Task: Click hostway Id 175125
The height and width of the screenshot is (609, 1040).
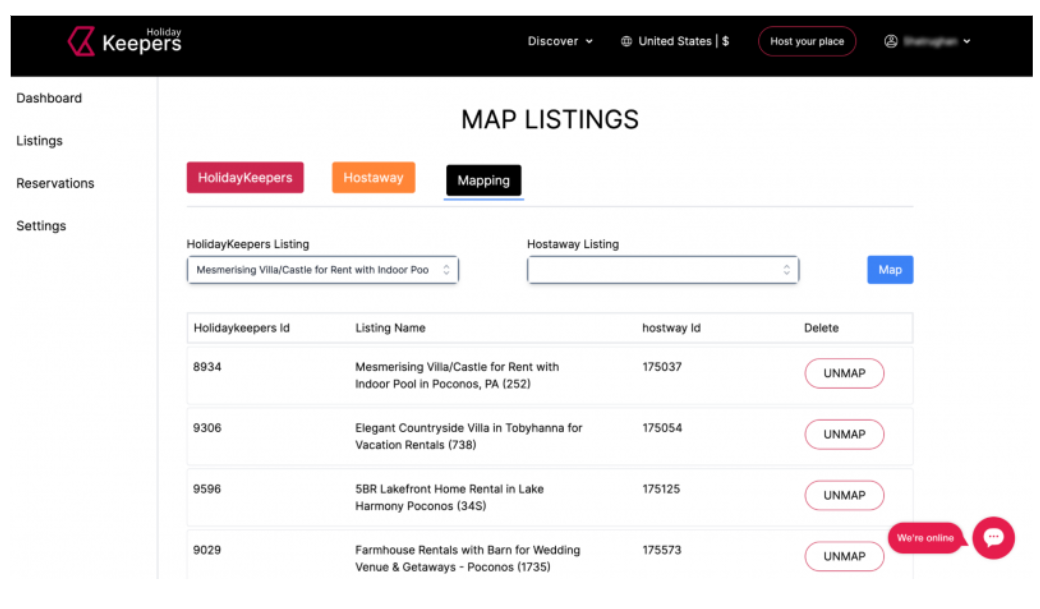Action: 661,489
